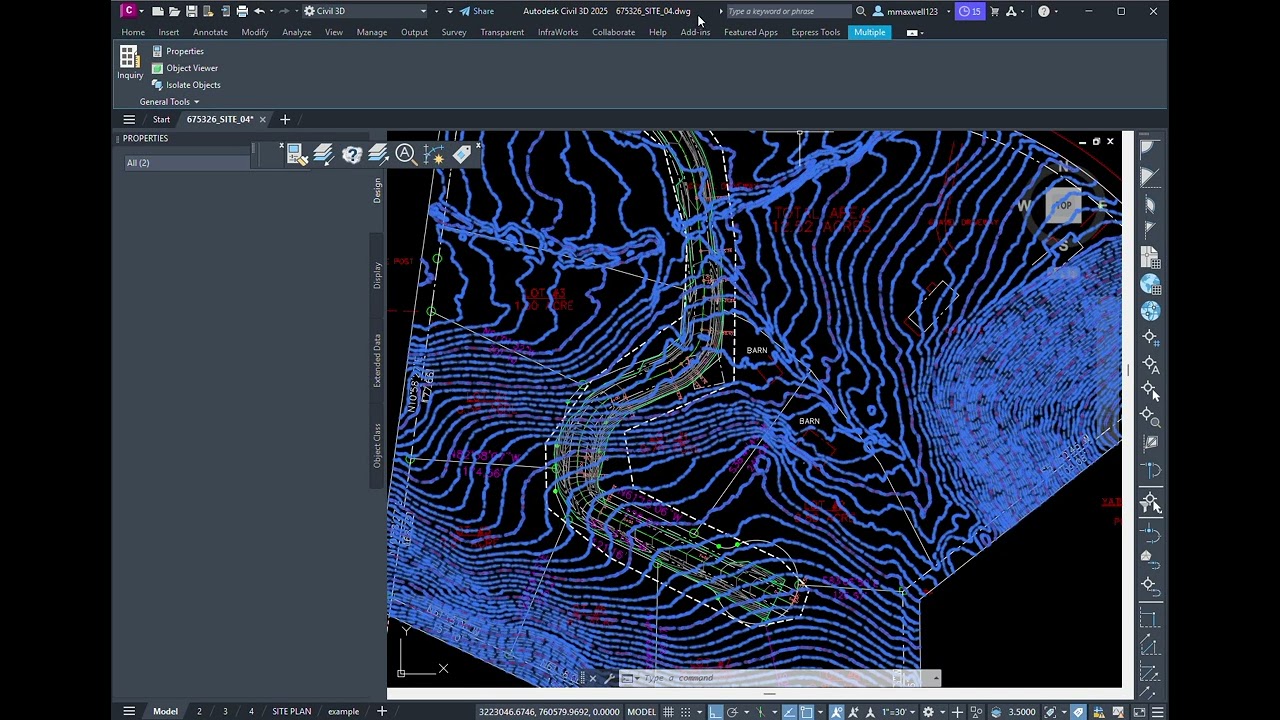This screenshot has width=1280, height=720.
Task: Toggle Snap mode in status bar
Action: click(686, 712)
